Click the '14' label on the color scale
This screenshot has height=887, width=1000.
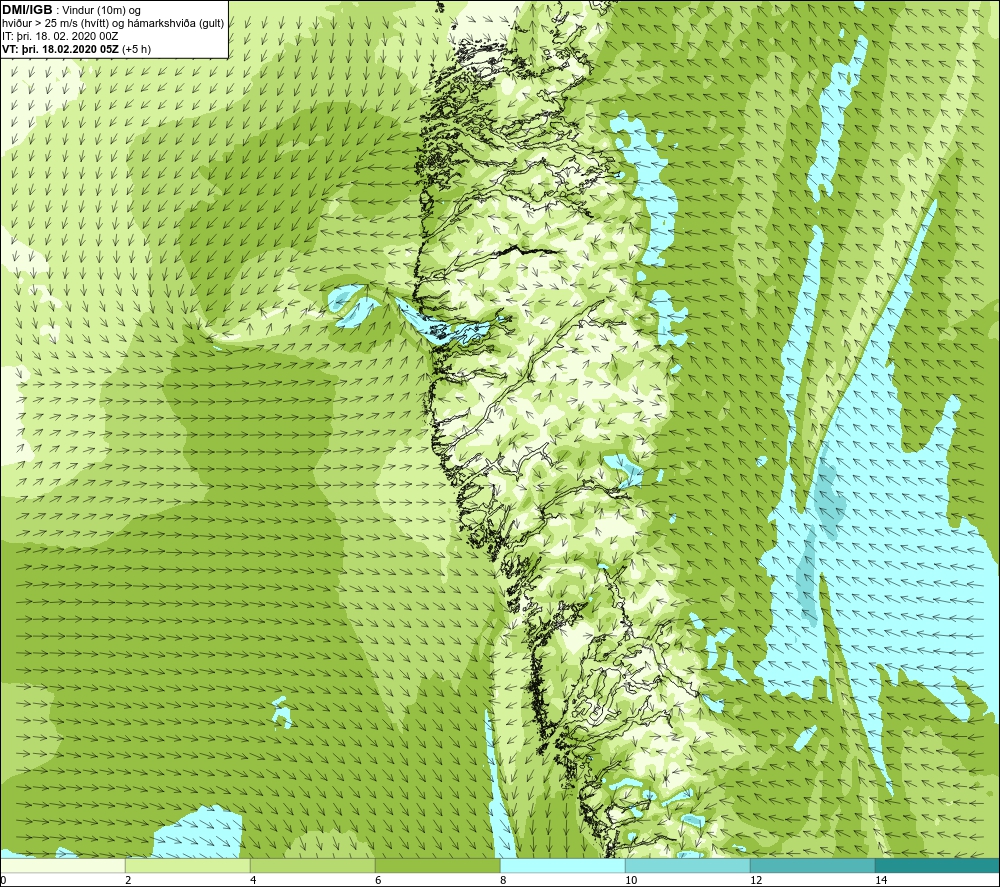coord(881,880)
